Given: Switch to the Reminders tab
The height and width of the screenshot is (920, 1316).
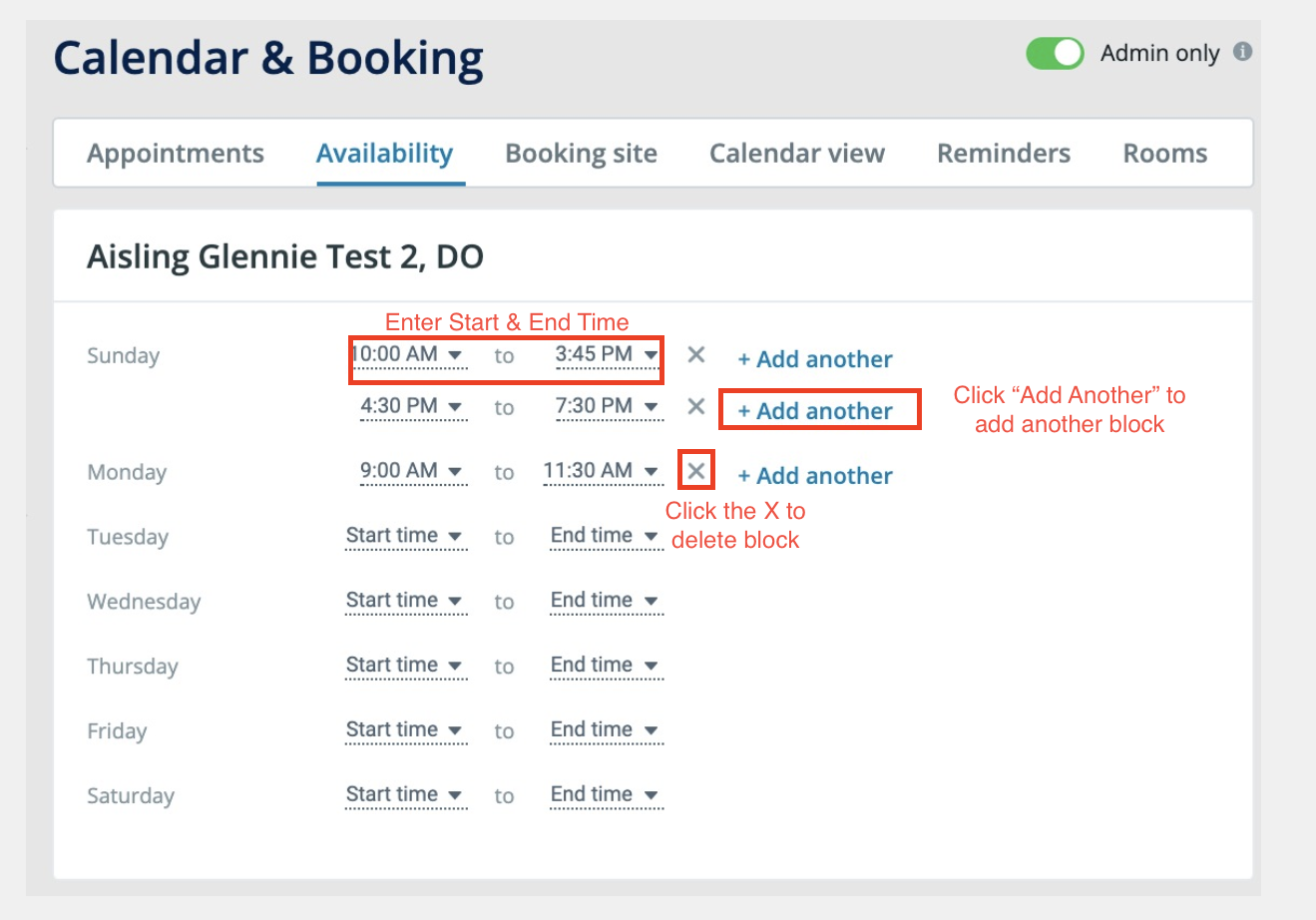Looking at the screenshot, I should [1003, 153].
